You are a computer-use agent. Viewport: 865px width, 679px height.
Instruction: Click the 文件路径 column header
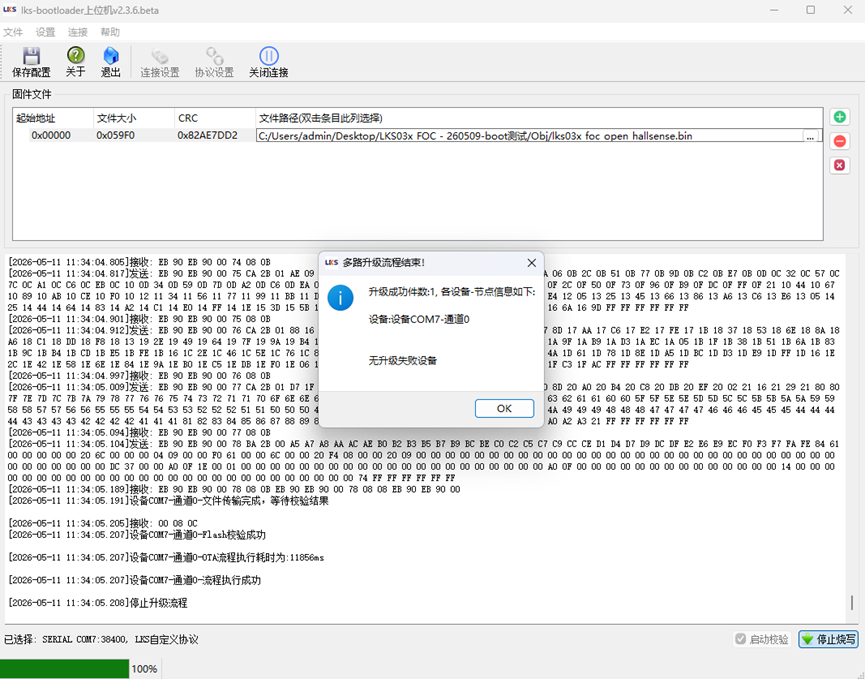(x=539, y=118)
